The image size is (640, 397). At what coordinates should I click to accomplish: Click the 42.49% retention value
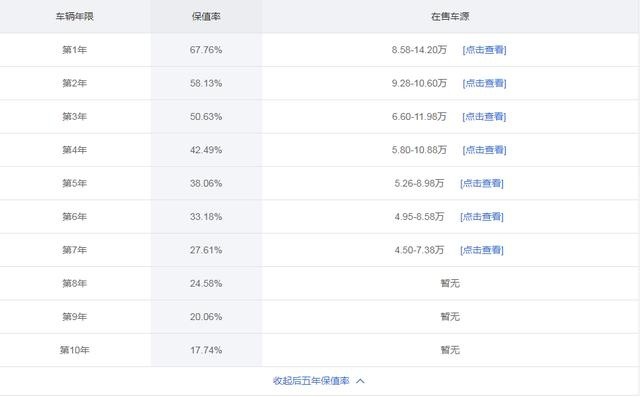pyautogui.click(x=206, y=150)
